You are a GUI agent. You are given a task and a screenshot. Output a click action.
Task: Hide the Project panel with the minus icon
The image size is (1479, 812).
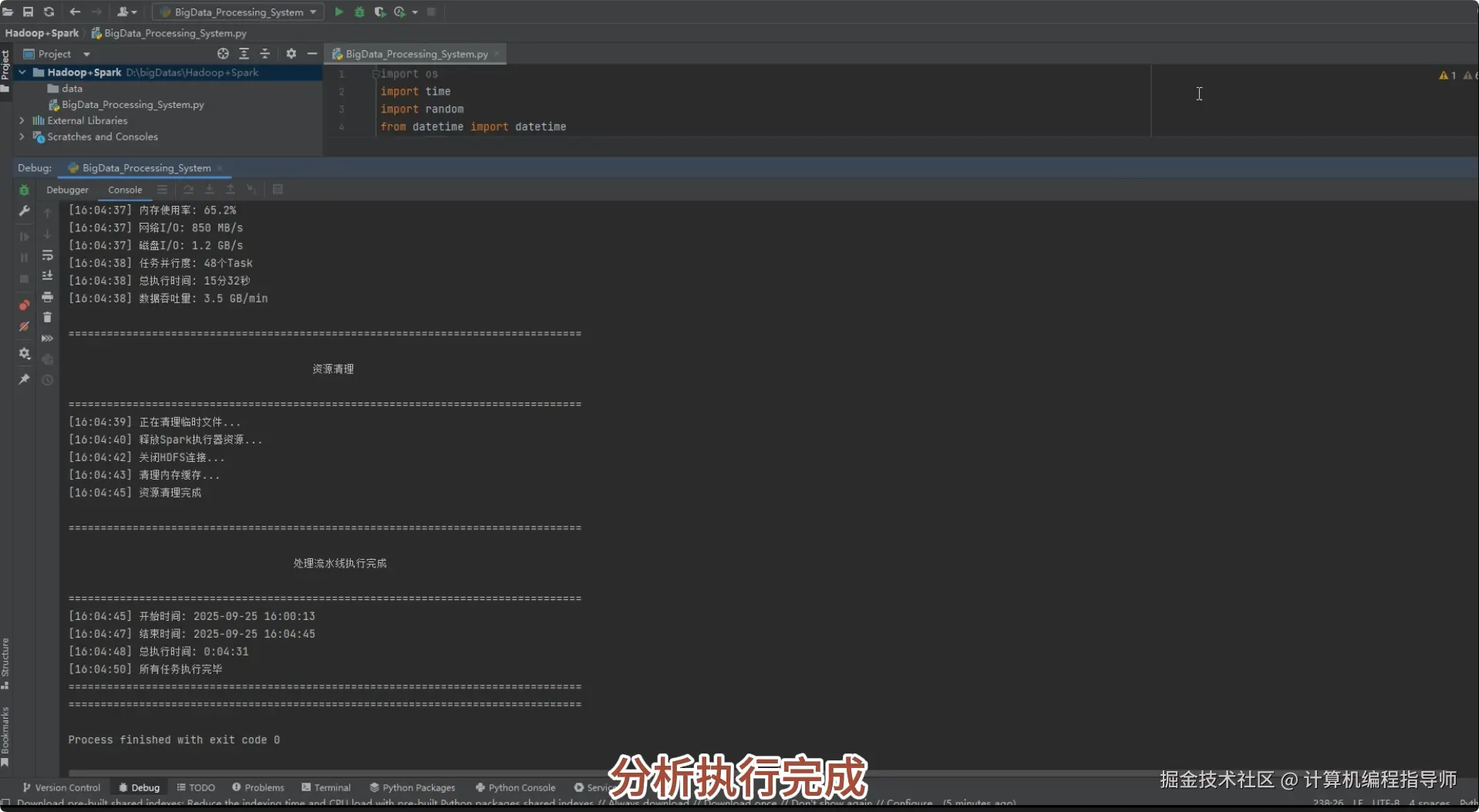pyautogui.click(x=312, y=53)
